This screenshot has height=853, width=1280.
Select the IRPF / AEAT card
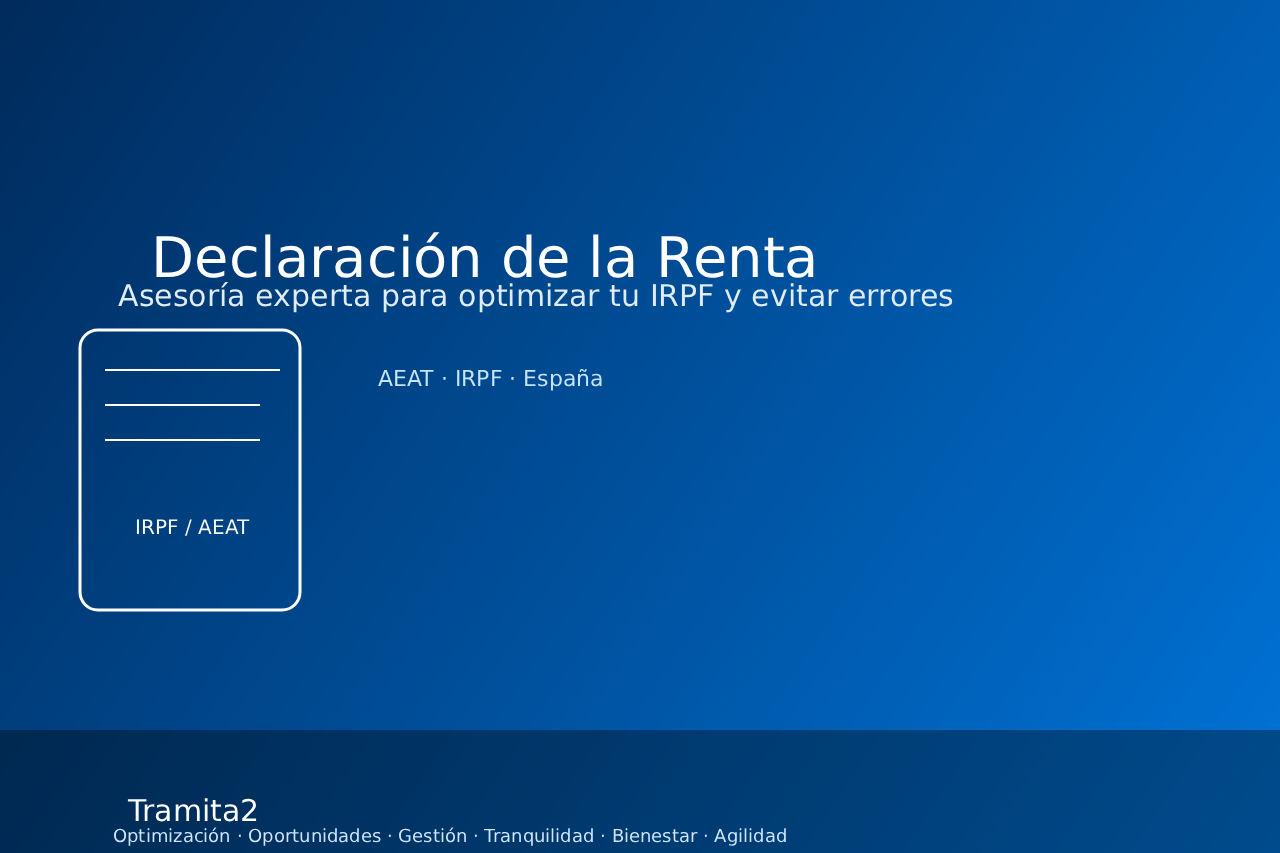tap(190, 470)
